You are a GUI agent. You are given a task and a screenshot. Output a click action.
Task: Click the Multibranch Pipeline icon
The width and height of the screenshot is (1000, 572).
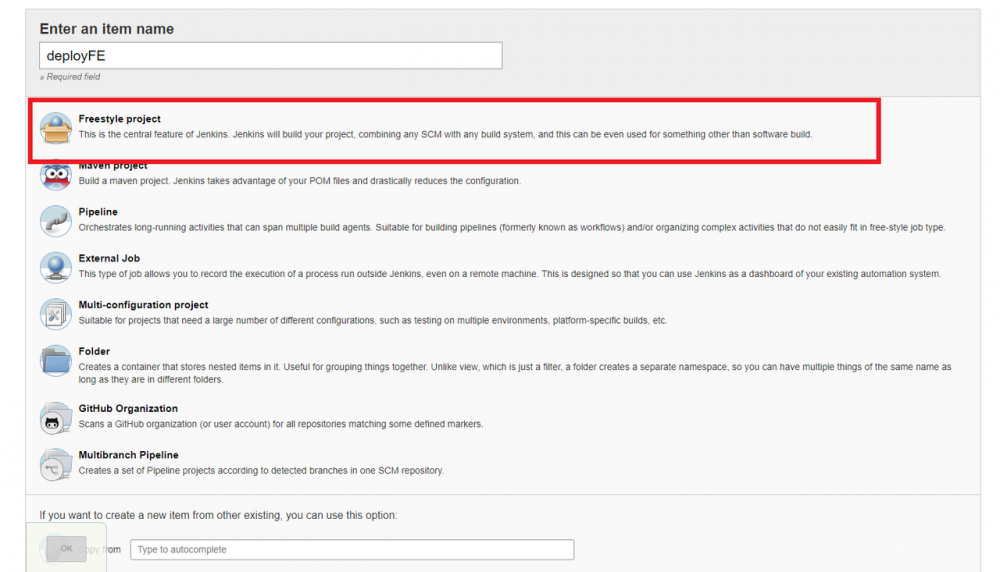point(55,465)
